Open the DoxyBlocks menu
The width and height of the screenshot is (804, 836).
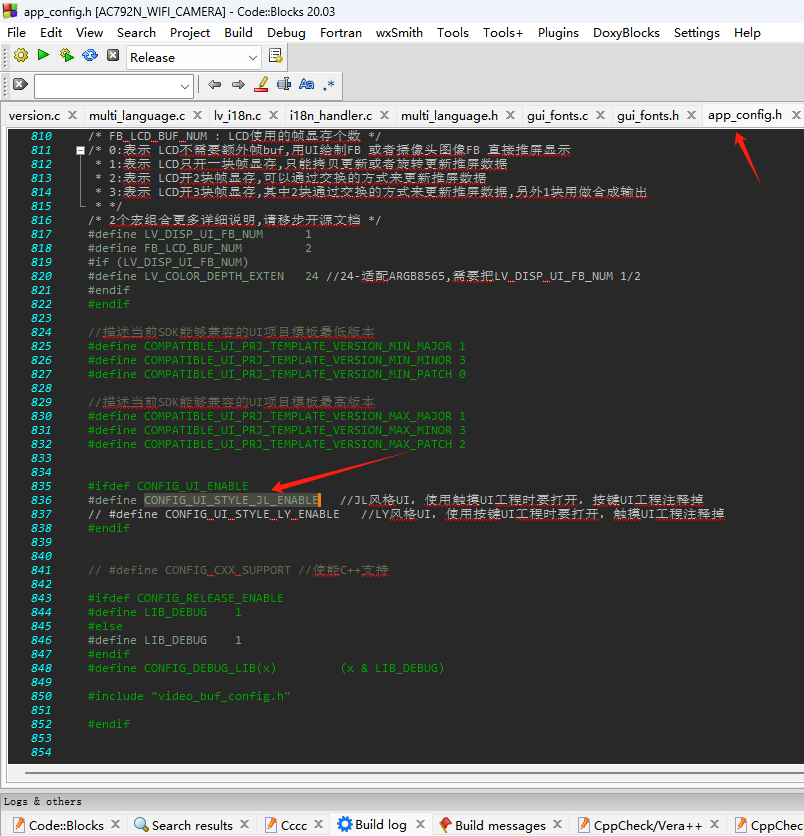pyautogui.click(x=626, y=33)
